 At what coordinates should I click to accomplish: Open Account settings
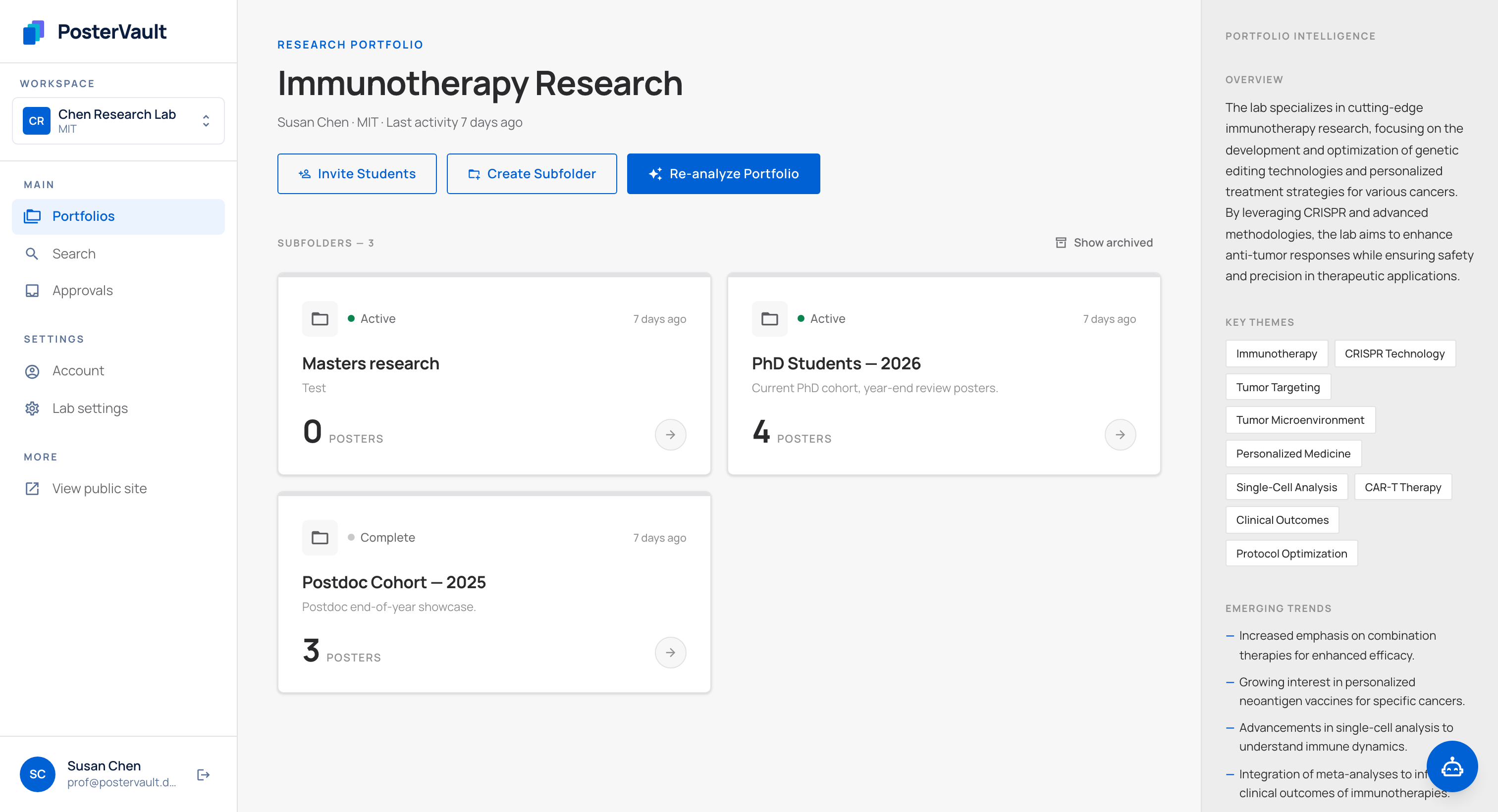[x=118, y=371]
